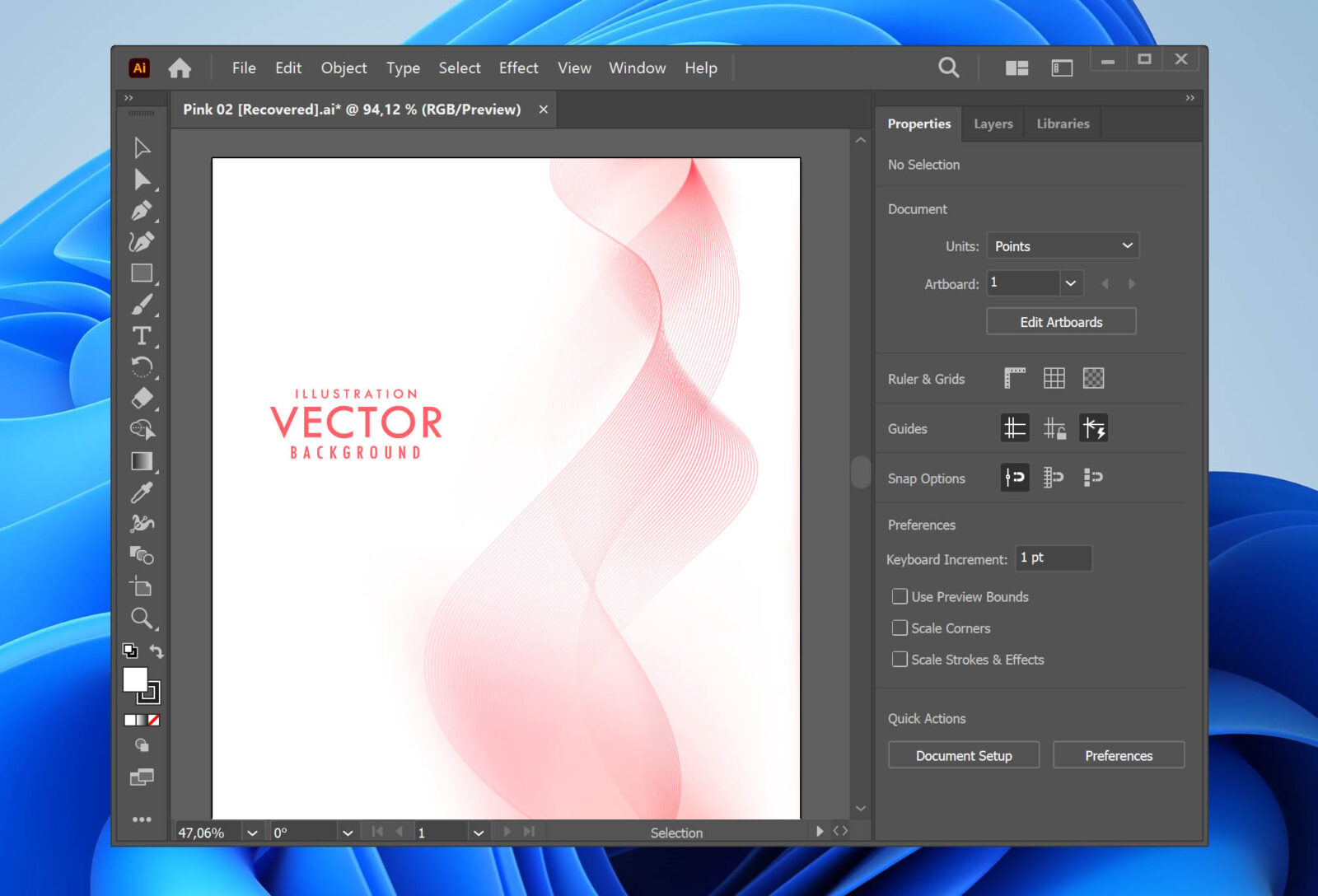The width and height of the screenshot is (1318, 896).
Task: Select the Selection tool
Action: (x=141, y=148)
